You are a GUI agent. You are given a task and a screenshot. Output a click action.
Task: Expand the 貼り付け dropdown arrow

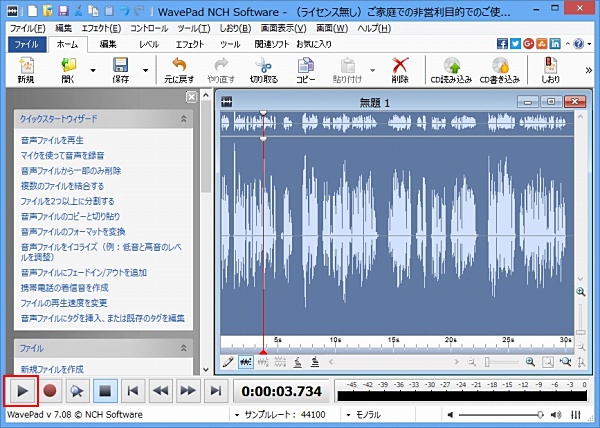click(x=372, y=70)
